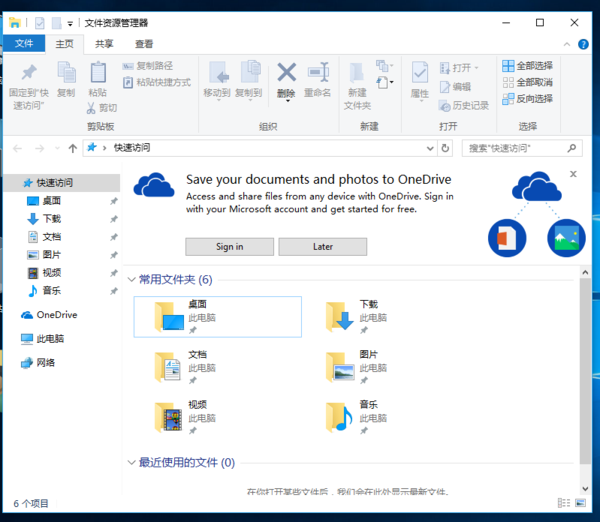Select Videos (视频) in the navigation pane
The image size is (600, 522).
point(62,272)
